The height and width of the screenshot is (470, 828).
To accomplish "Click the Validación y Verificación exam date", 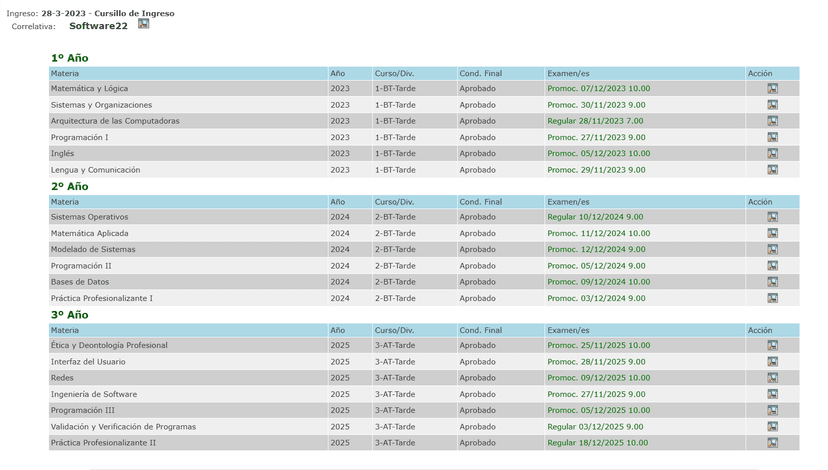I will coord(595,427).
